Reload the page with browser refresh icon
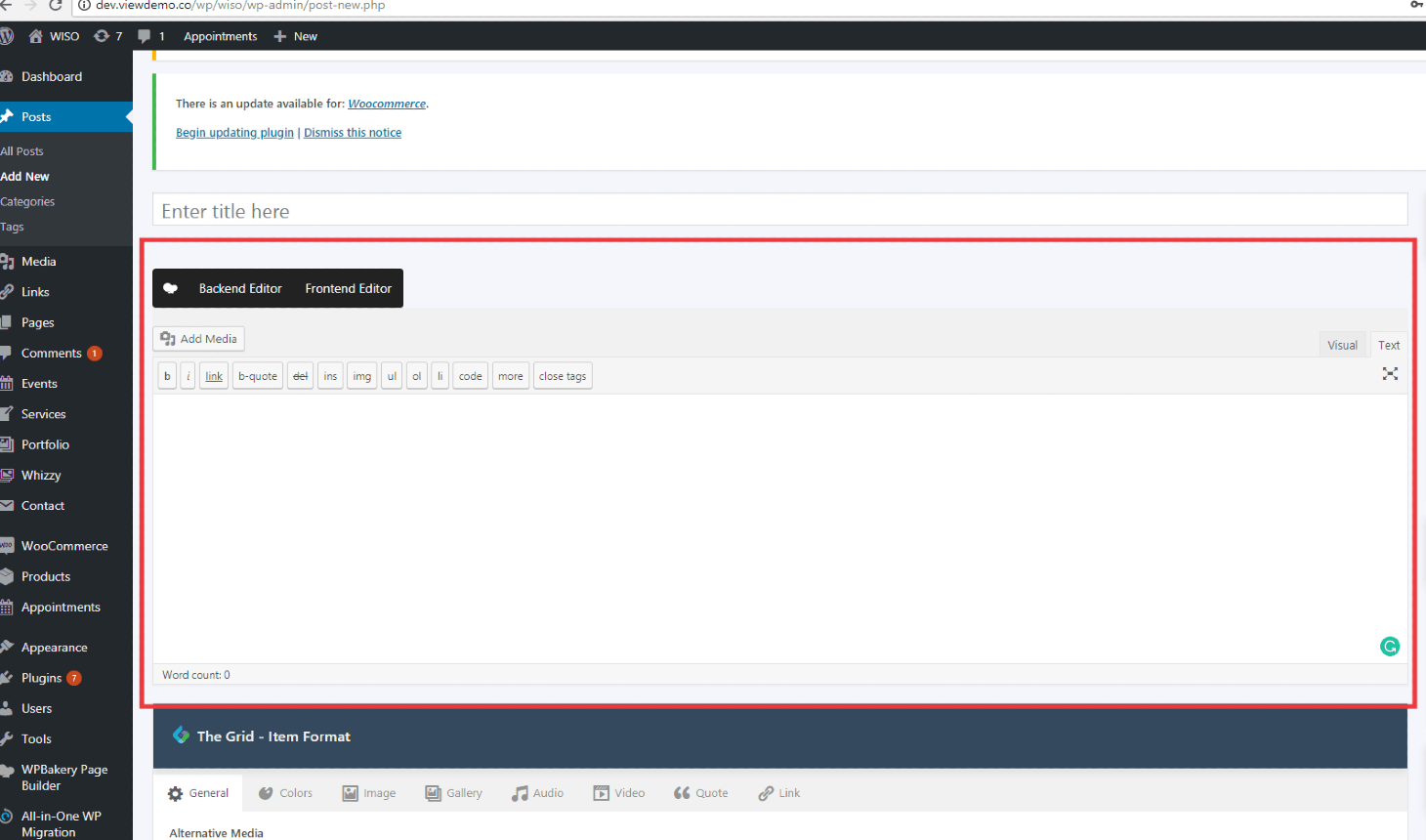 coord(56,6)
